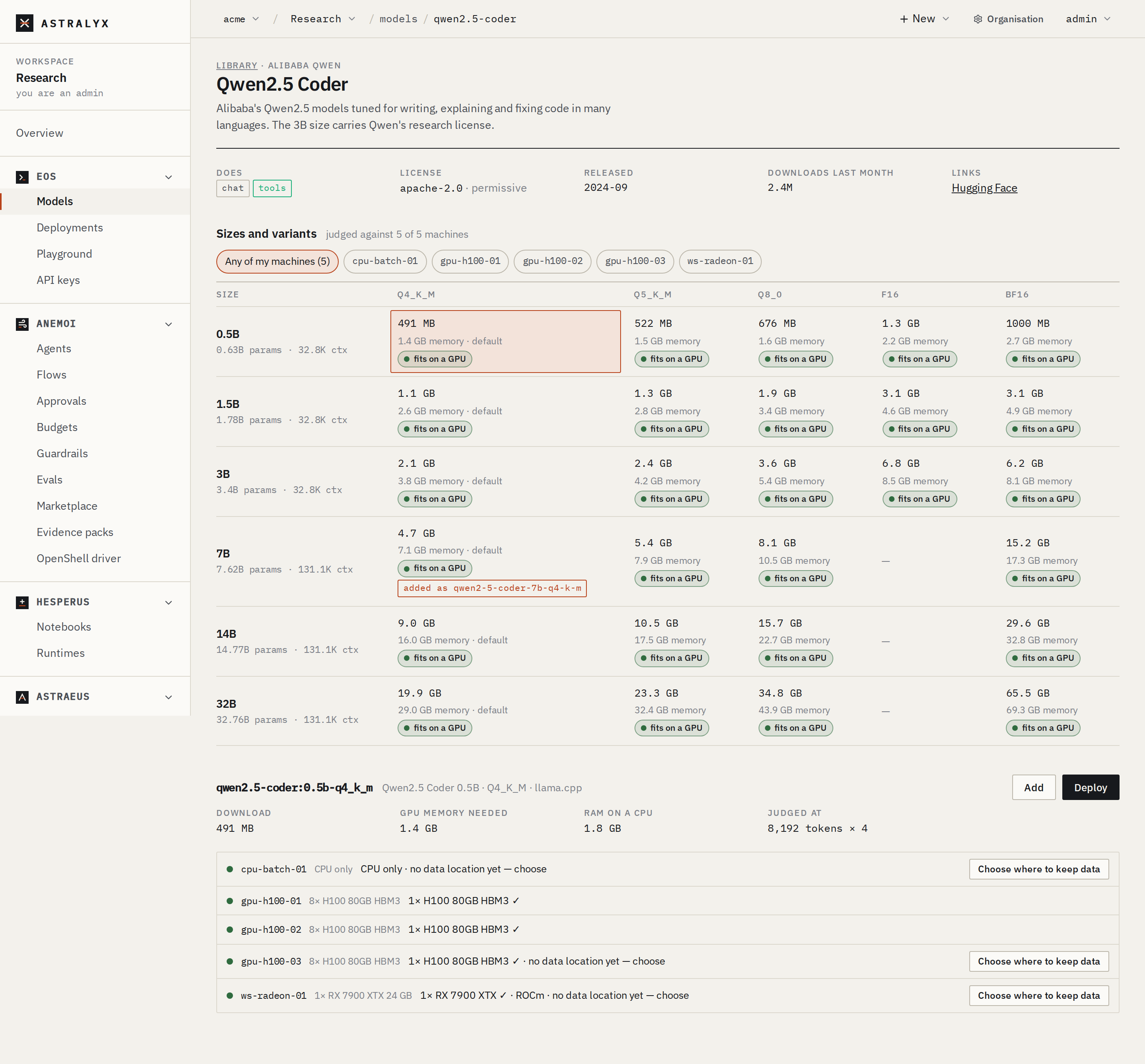Choose data location for cpu-batch-01
This screenshot has width=1145, height=1064.
[1038, 869]
